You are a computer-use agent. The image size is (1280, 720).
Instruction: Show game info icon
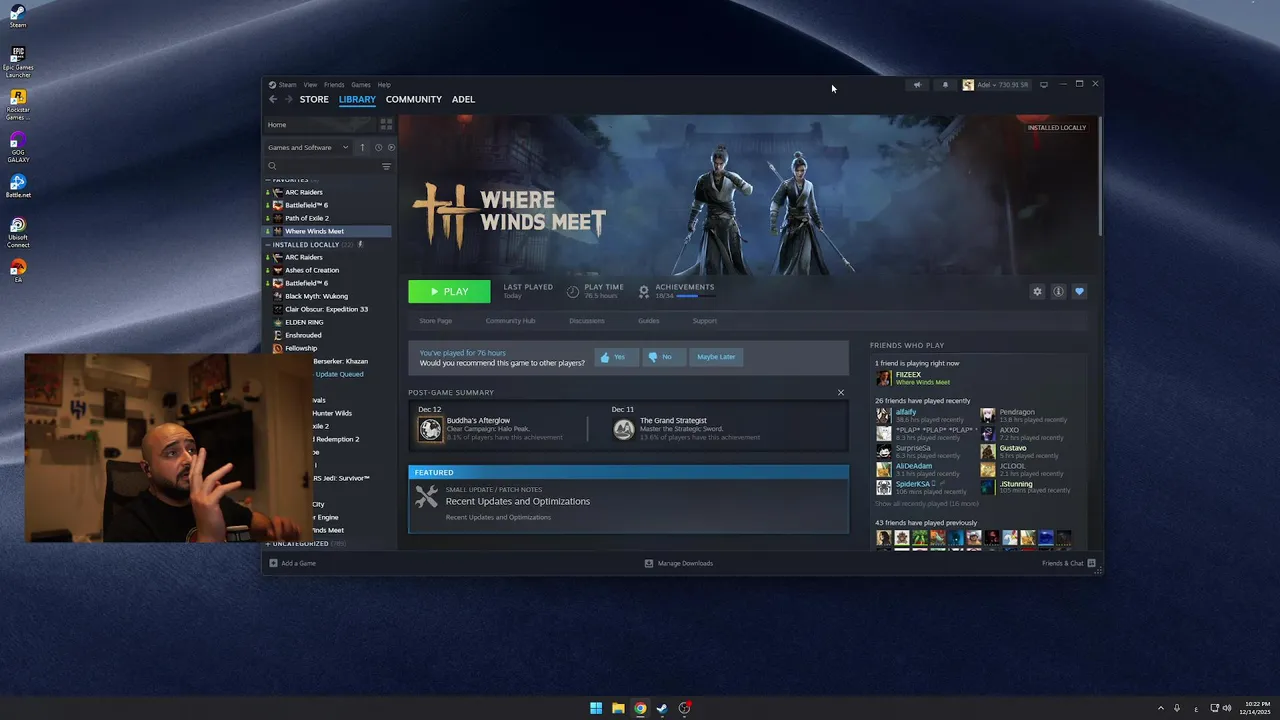[1058, 291]
